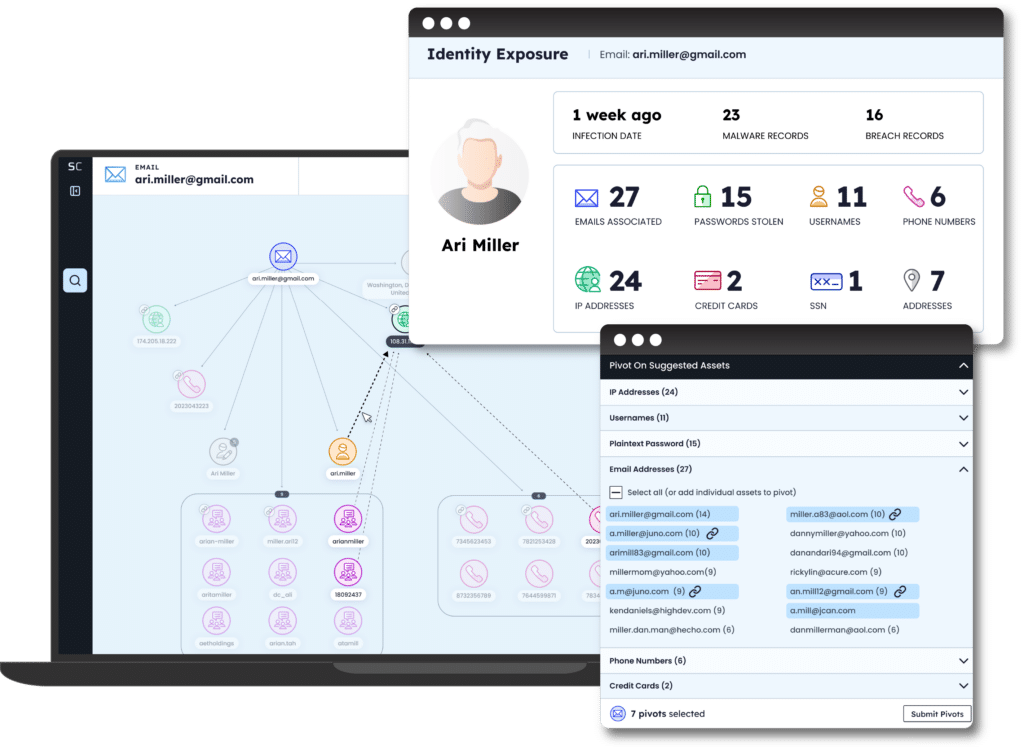Click the Passwords Stolen padlock icon

tap(701, 195)
